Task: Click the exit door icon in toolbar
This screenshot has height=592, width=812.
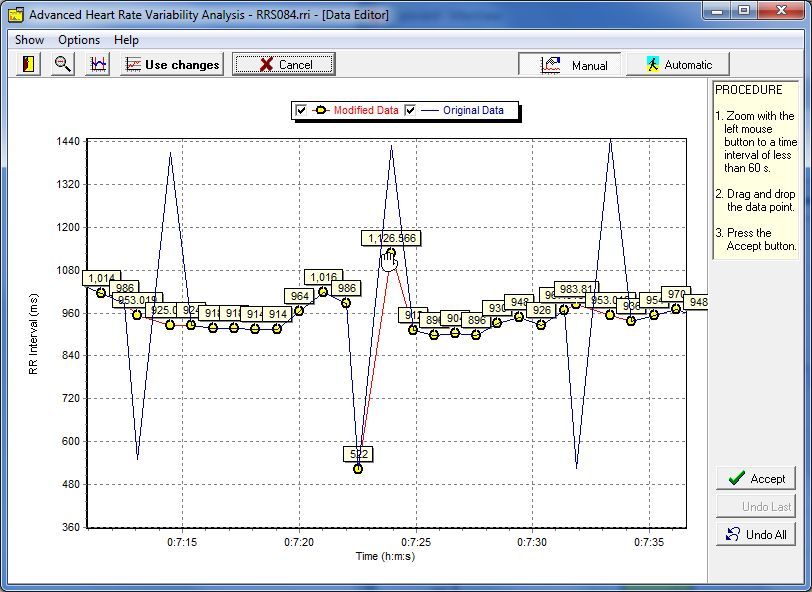Action: 29,64
